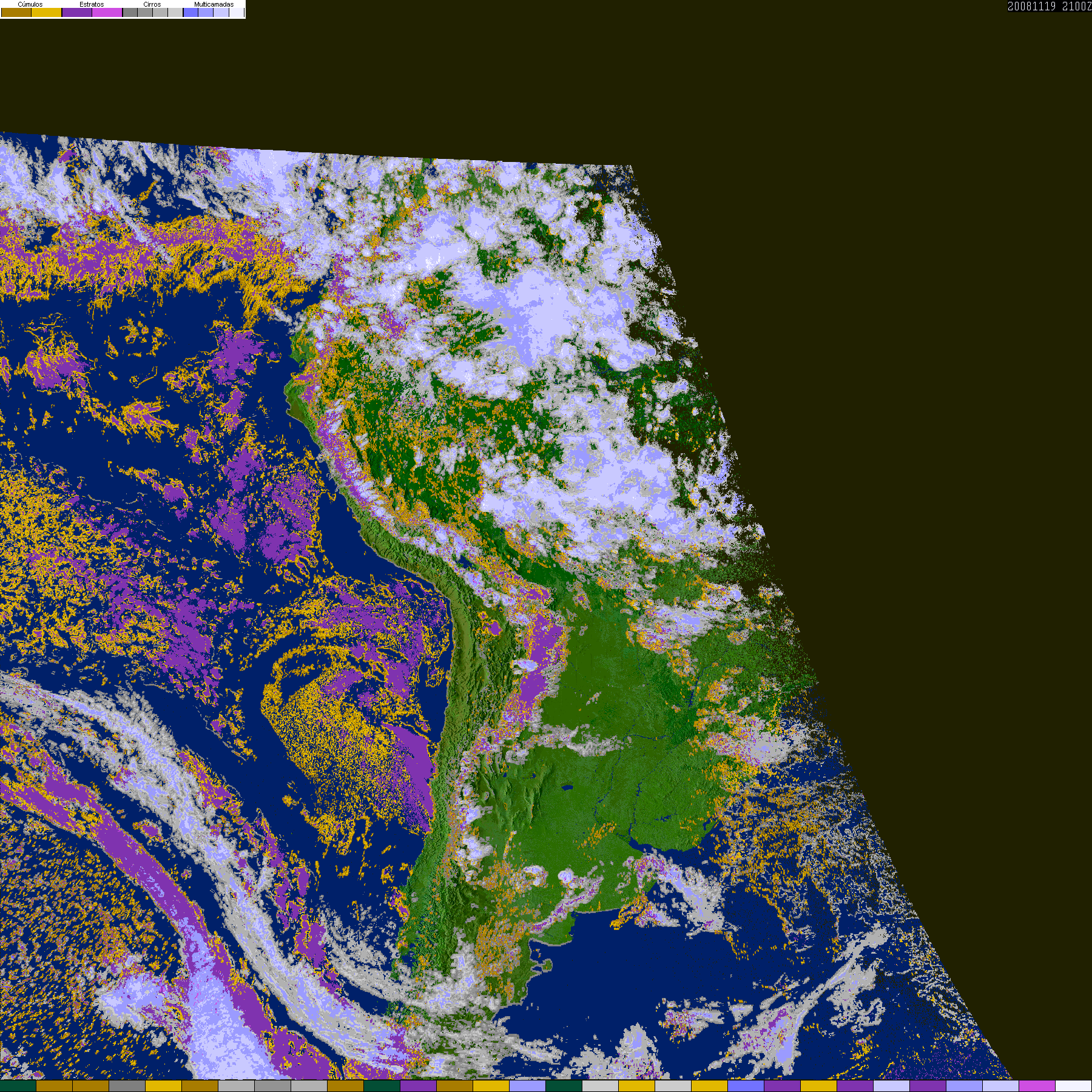
Task: Click the white segment of the bottom color strip
Action: tap(1074, 1086)
